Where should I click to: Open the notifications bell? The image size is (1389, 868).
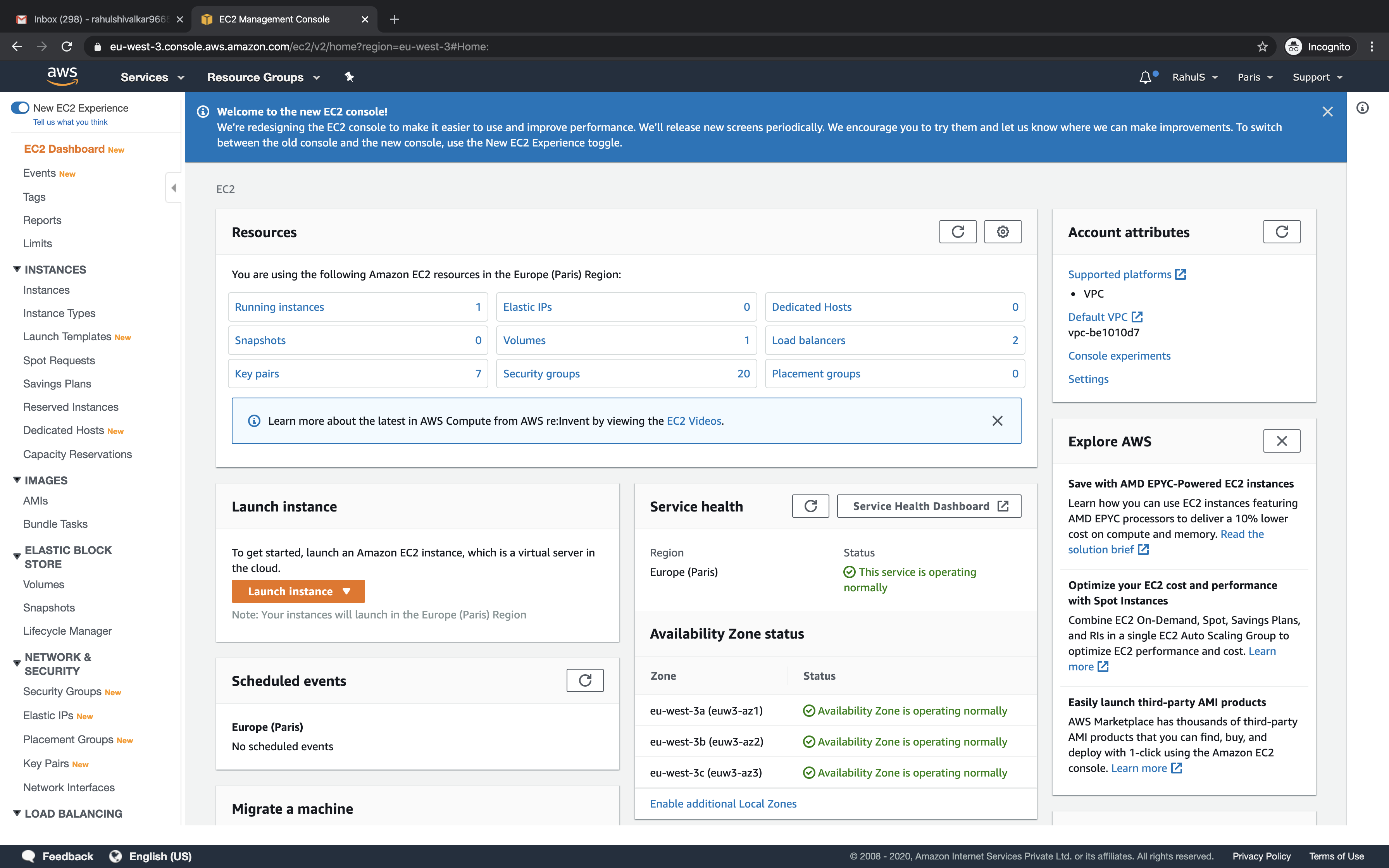[1145, 76]
